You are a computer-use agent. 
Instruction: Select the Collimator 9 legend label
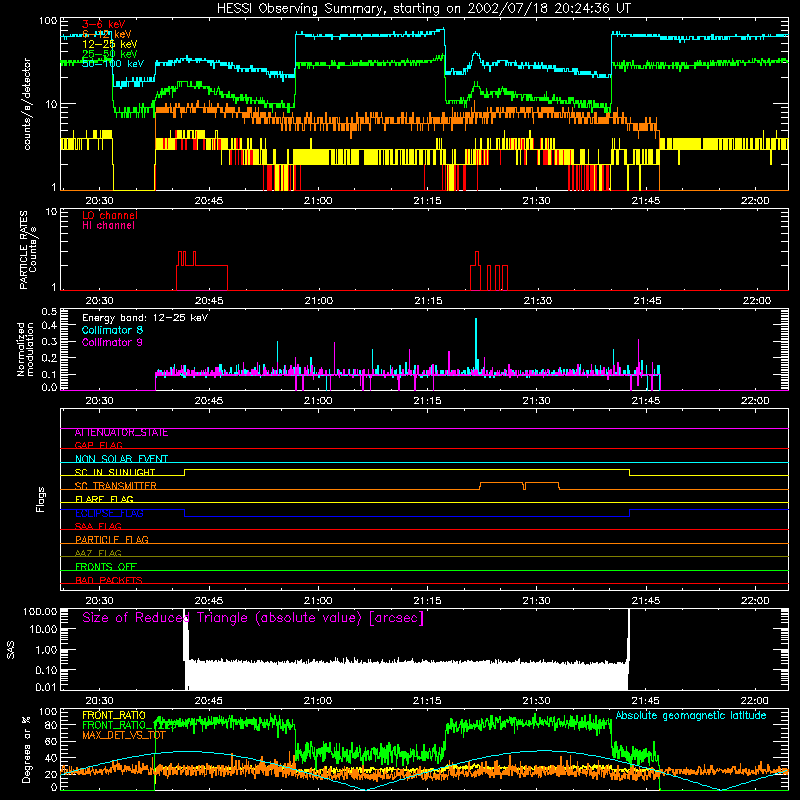pos(112,342)
